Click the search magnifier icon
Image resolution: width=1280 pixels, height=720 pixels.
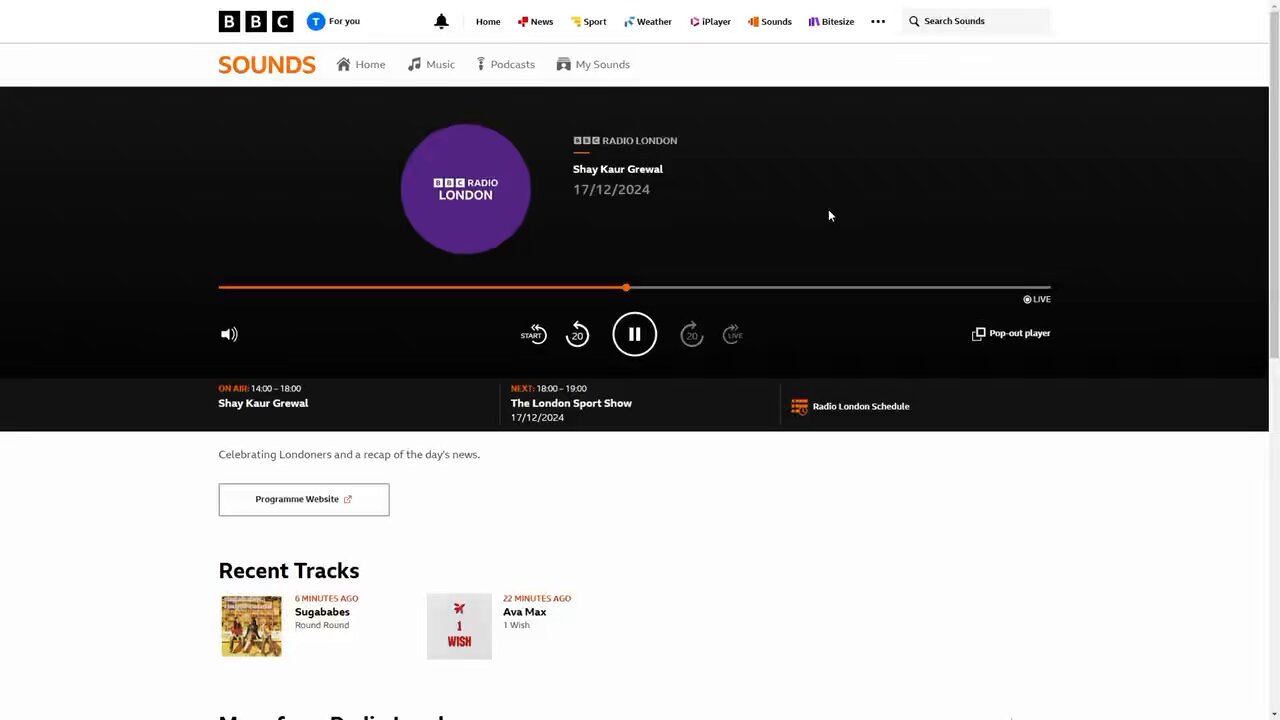pos(914,21)
